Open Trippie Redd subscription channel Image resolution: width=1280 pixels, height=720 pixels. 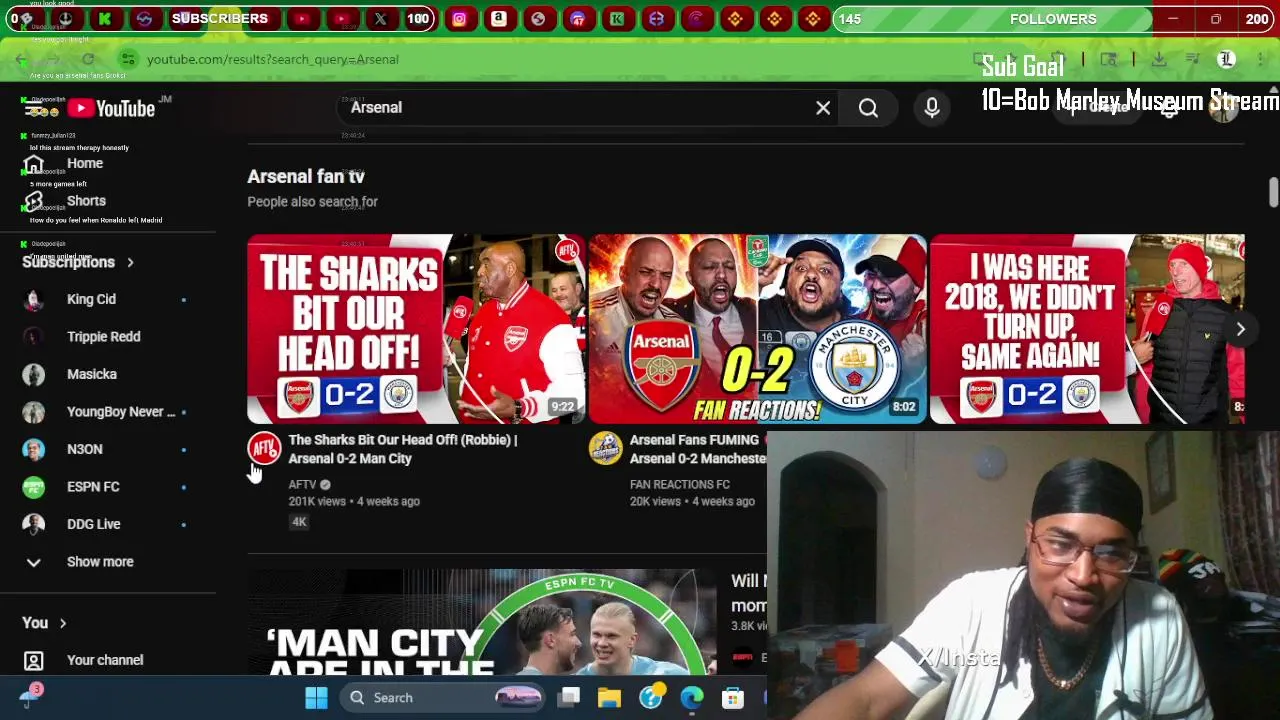pyautogui.click(x=105, y=337)
